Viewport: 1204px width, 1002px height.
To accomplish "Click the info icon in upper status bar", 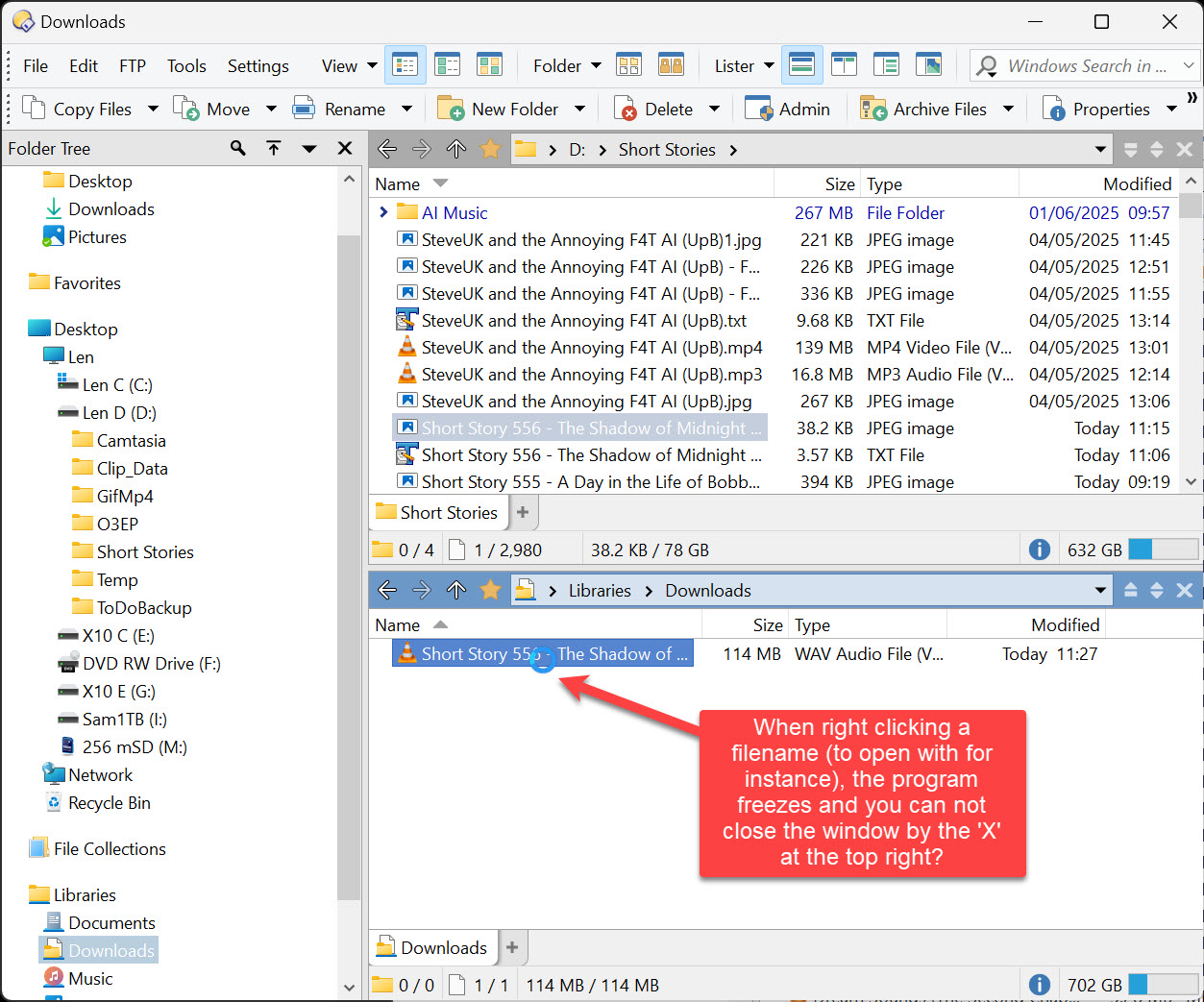I will (x=1039, y=550).
